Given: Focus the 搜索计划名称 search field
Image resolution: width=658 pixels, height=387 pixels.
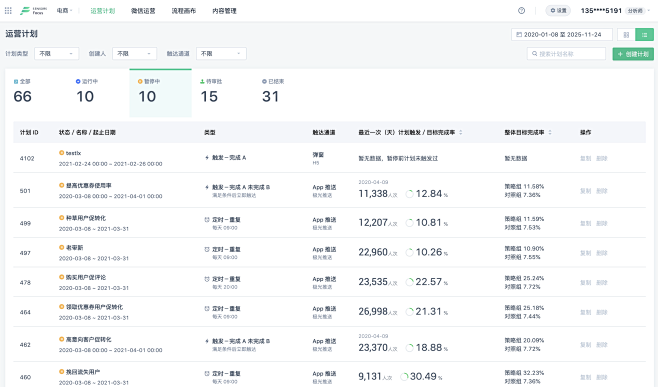Looking at the screenshot, I should 566,54.
